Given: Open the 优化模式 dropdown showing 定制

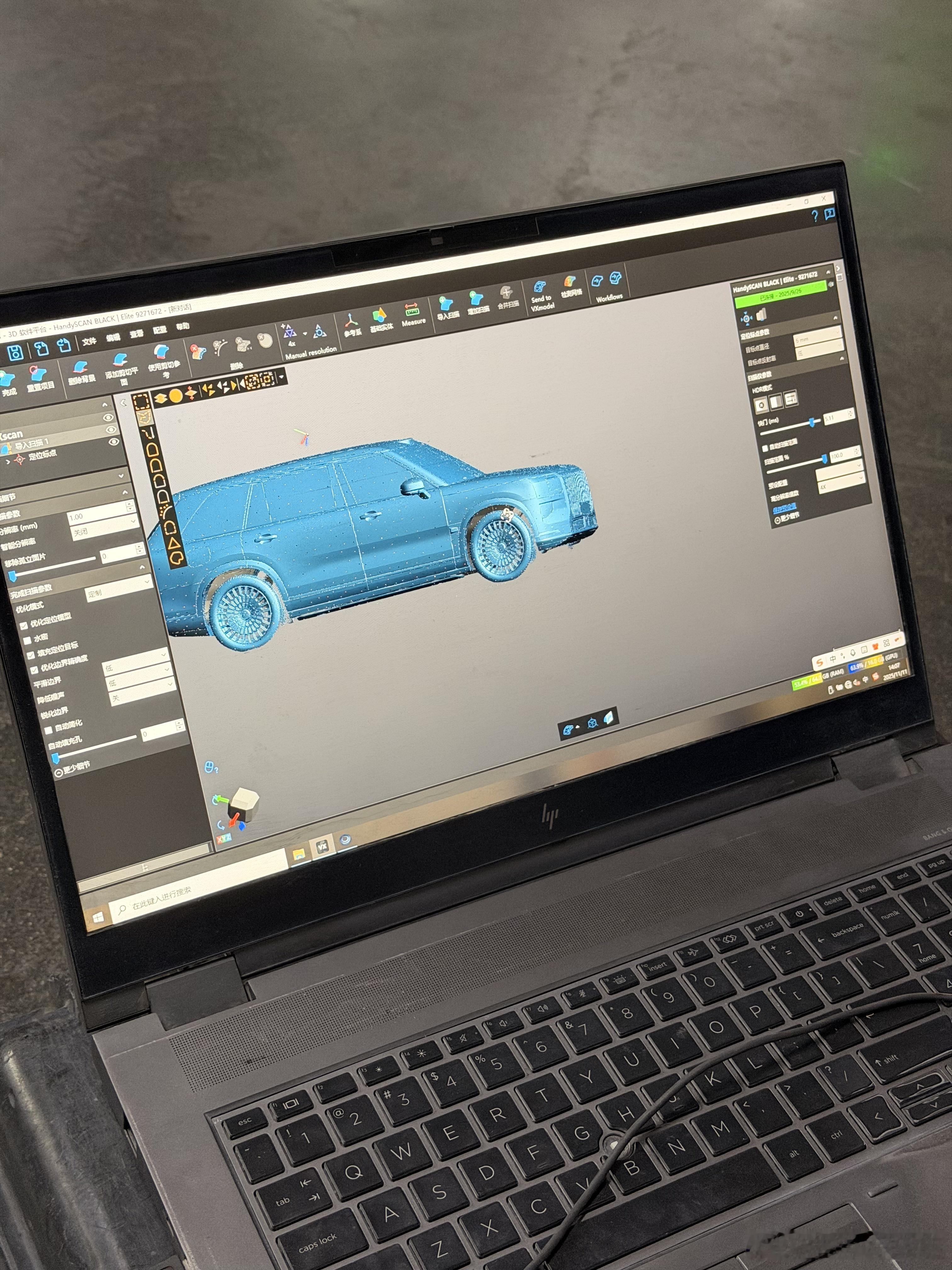Looking at the screenshot, I should 118,590.
